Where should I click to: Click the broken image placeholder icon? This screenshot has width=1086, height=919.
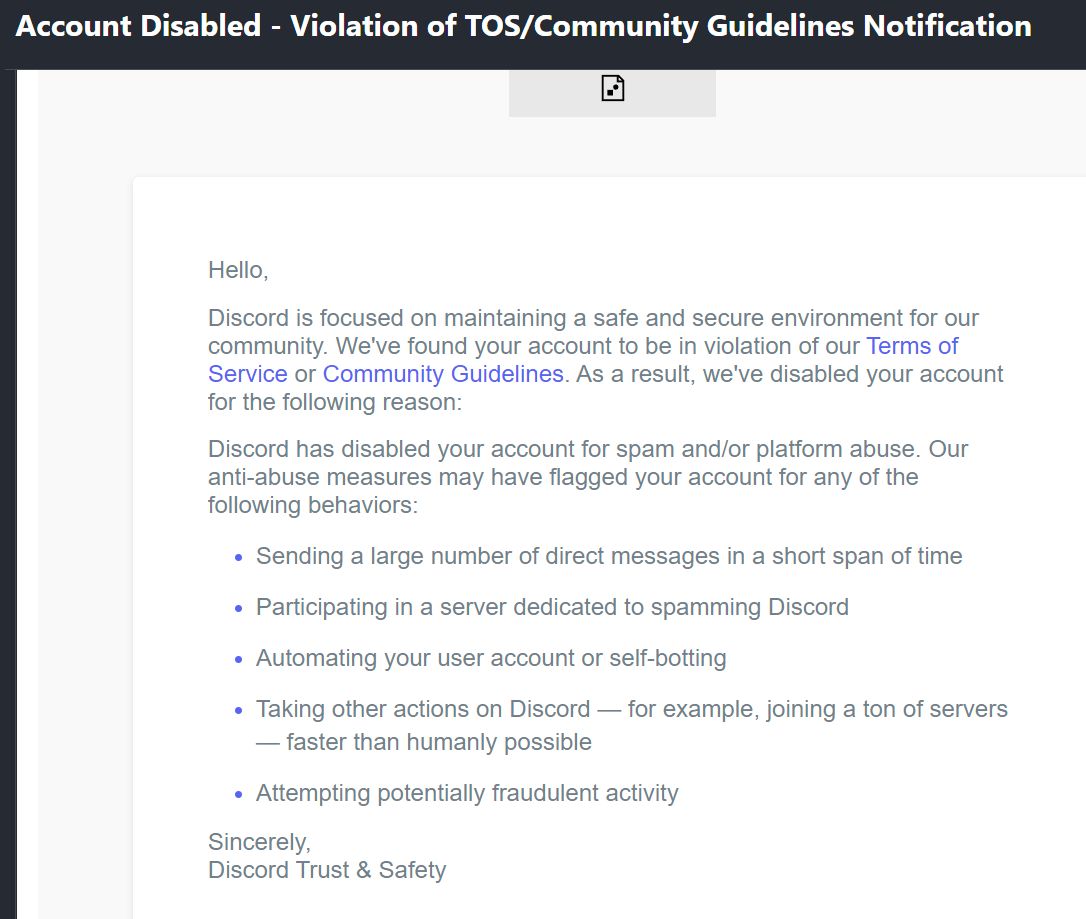point(612,89)
